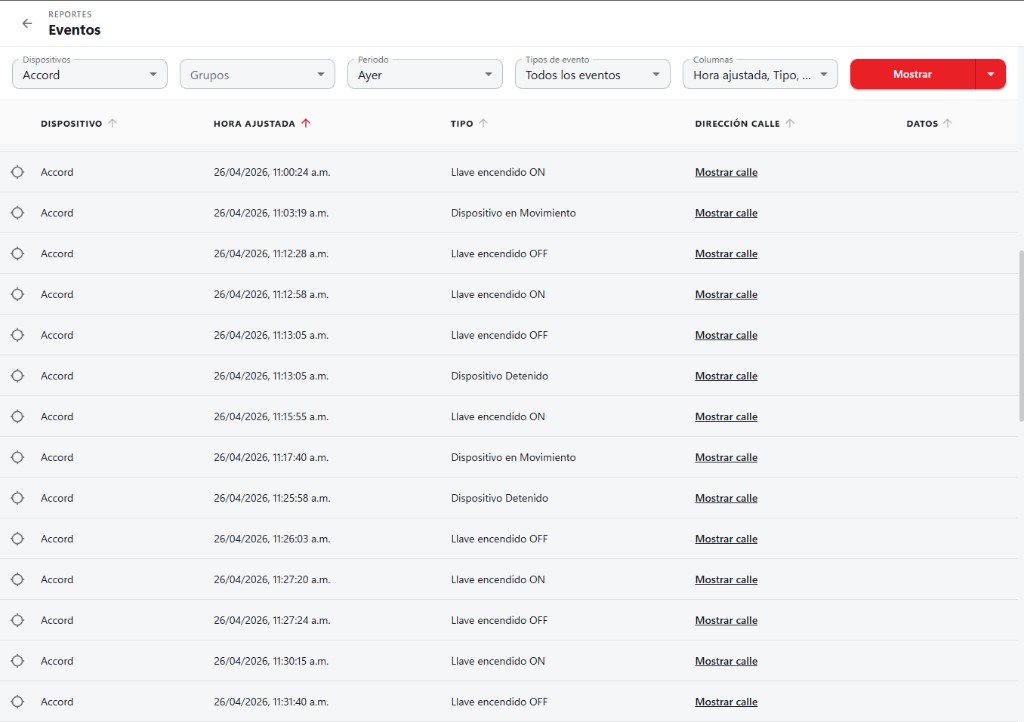Select 'Dispositivo Detenido' at 11:25:58
Viewport: 1024px width, 722px height.
500,498
